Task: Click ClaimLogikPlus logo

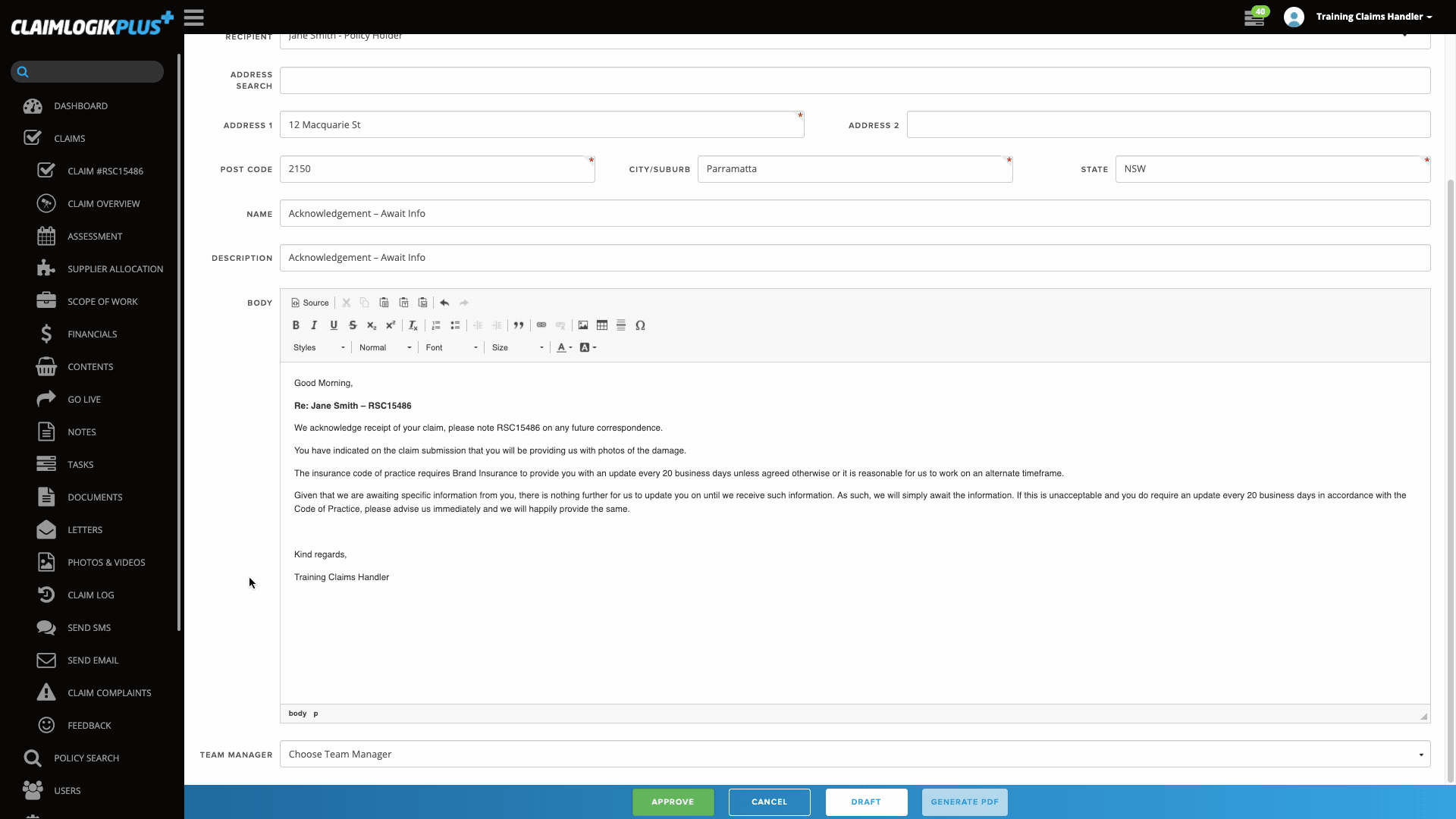Action: point(92,24)
